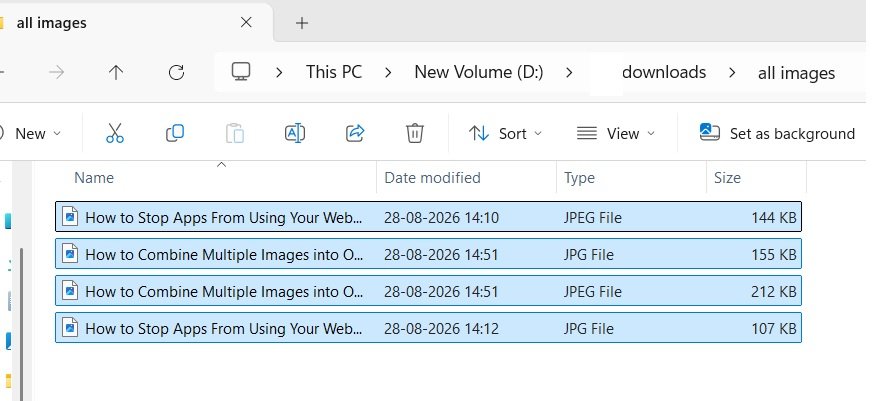Open the Sort dropdown menu
This screenshot has width=879, height=401.
(506, 133)
